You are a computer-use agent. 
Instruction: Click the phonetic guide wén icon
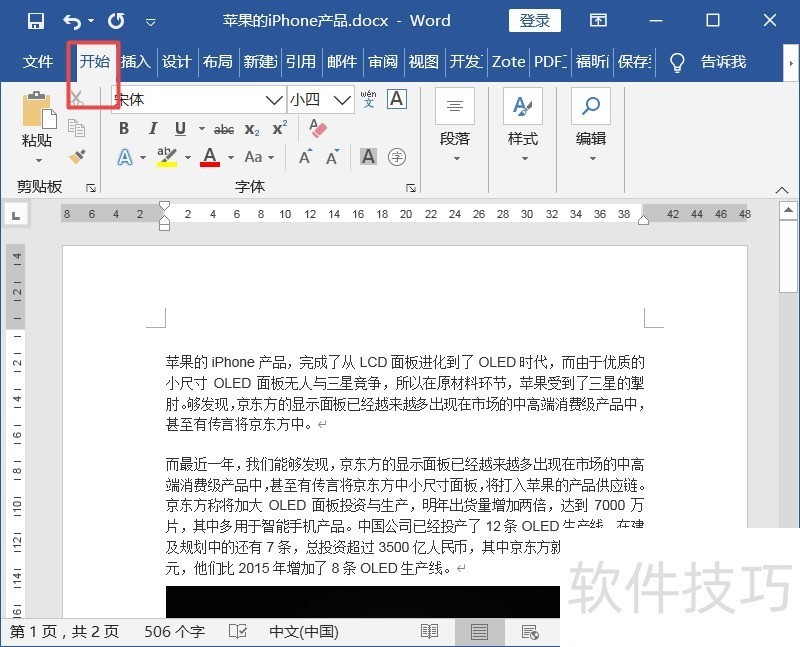(368, 99)
